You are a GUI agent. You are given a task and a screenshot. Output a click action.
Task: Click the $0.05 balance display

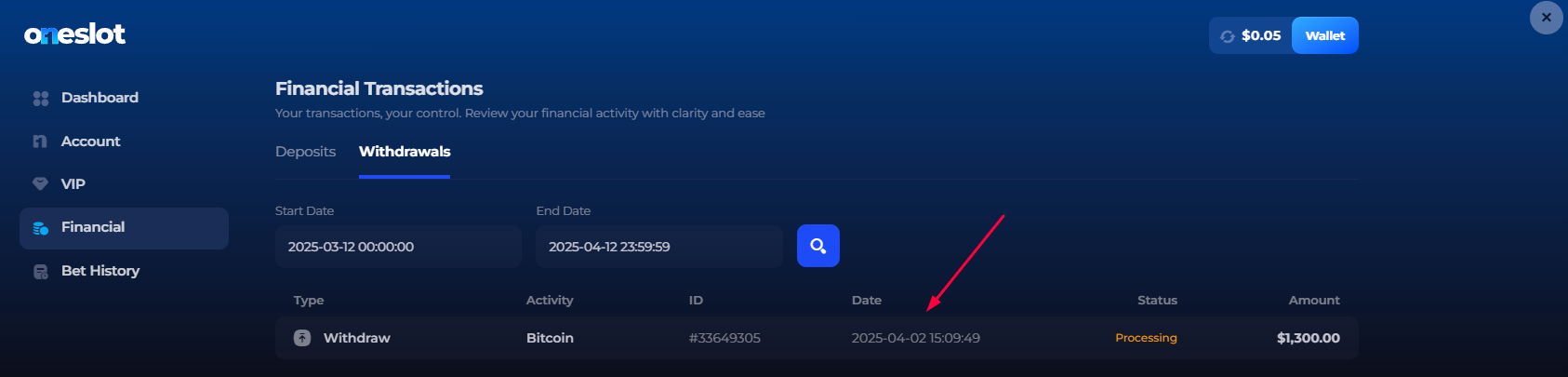click(1261, 35)
